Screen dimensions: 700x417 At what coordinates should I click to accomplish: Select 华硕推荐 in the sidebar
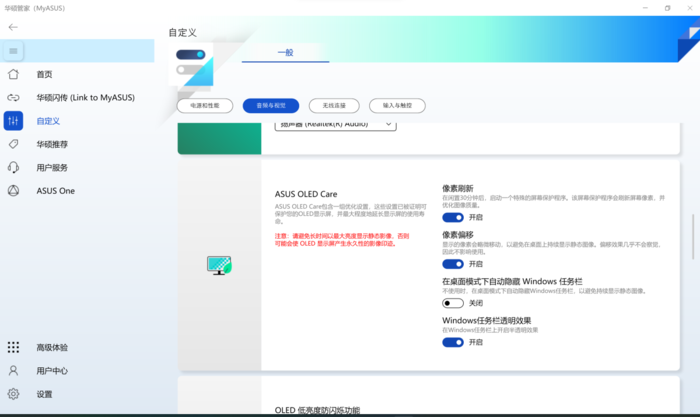pyautogui.click(x=52, y=144)
